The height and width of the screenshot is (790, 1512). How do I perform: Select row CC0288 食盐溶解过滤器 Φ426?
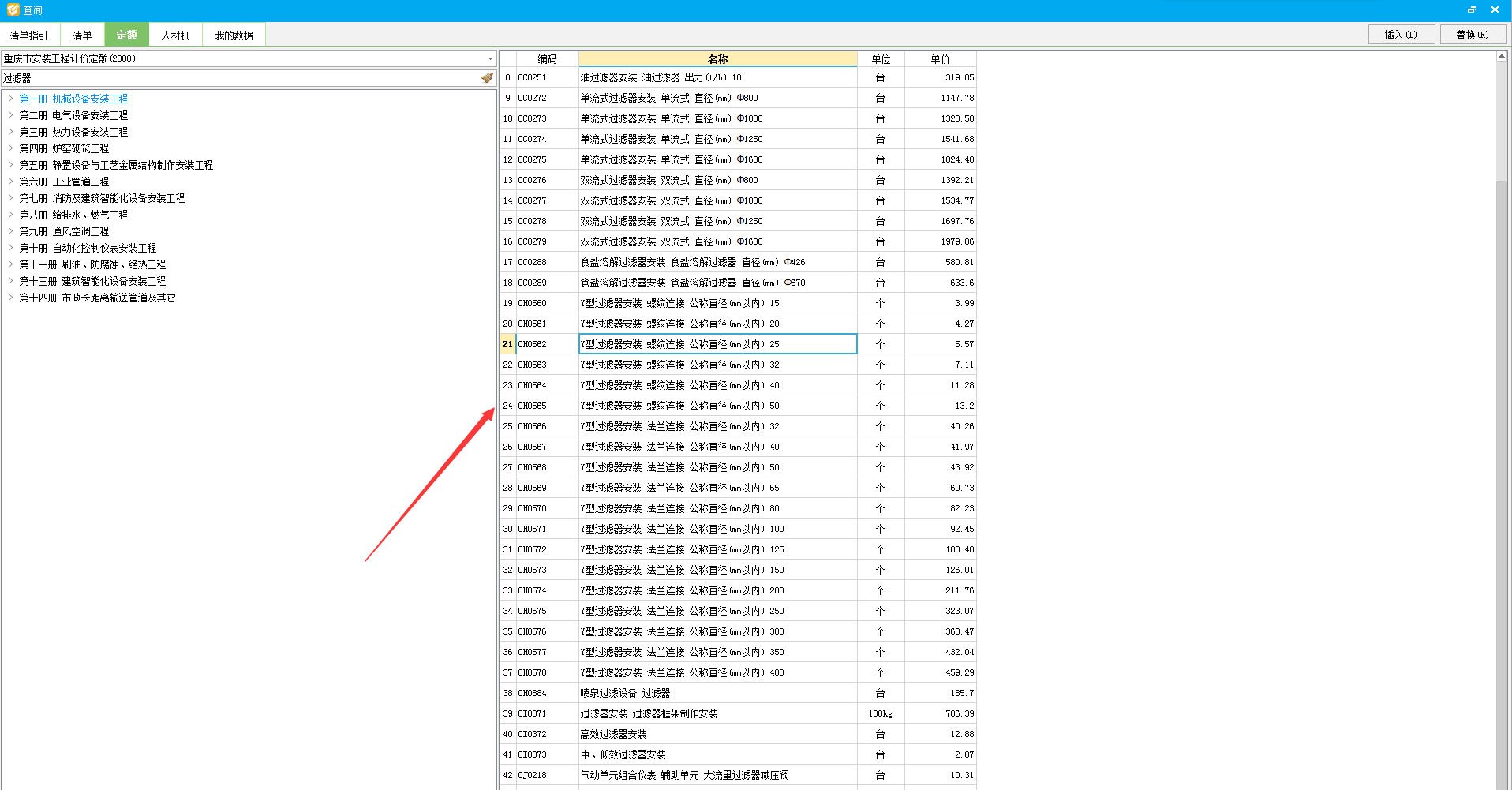738,262
